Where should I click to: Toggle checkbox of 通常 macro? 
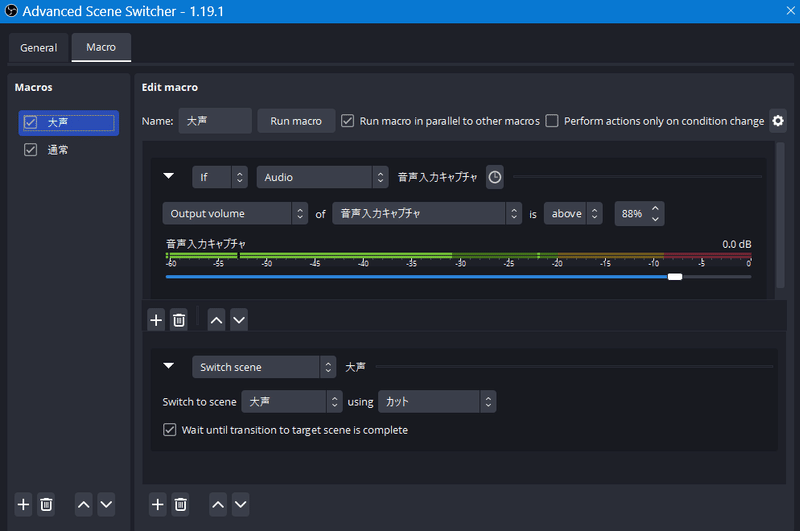pos(31,149)
